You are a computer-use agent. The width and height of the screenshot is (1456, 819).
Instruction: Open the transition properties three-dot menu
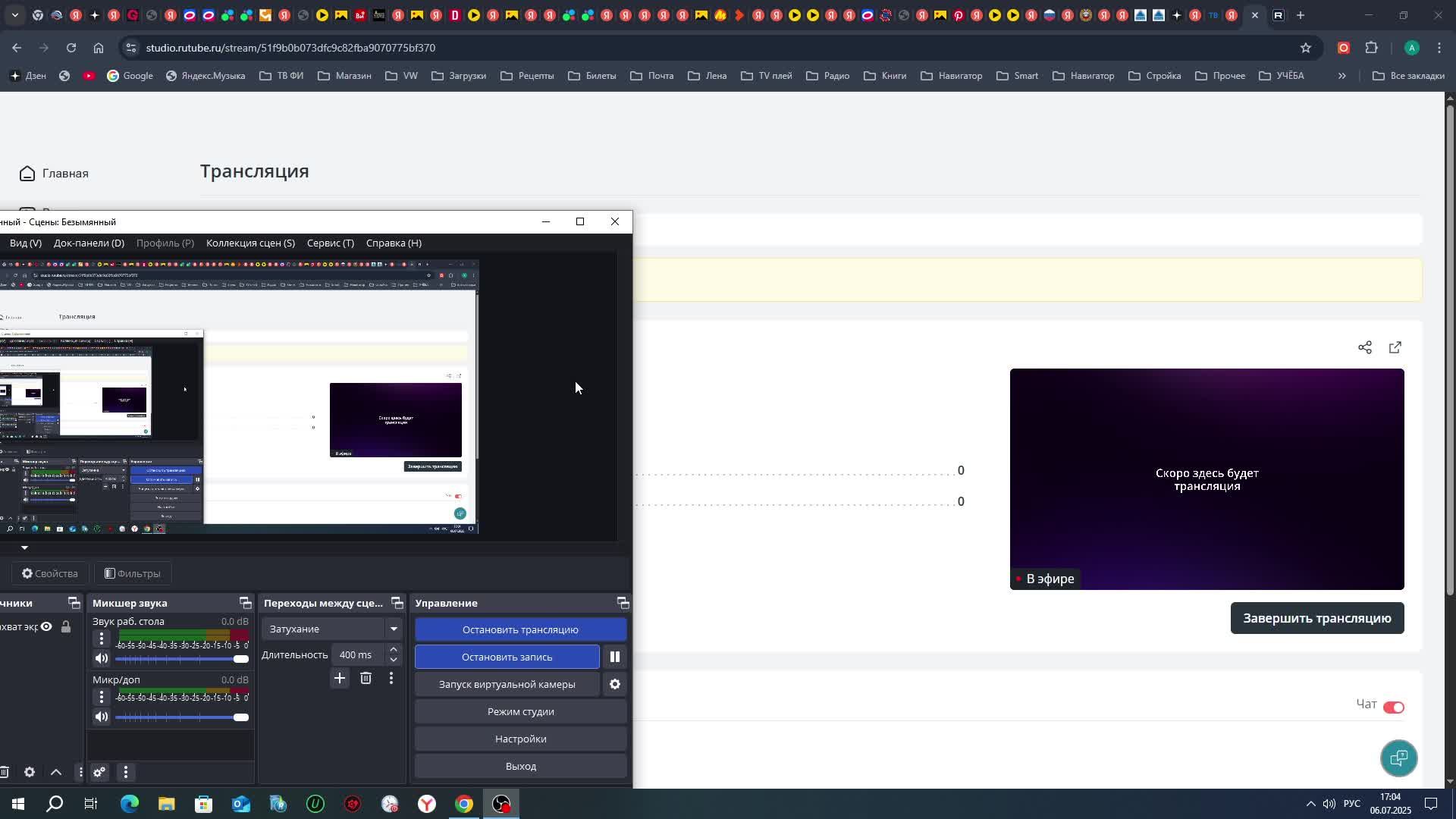391,678
